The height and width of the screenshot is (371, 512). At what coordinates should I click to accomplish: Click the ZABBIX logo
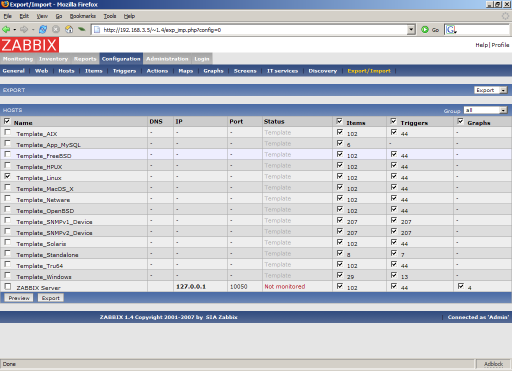coord(29,45)
